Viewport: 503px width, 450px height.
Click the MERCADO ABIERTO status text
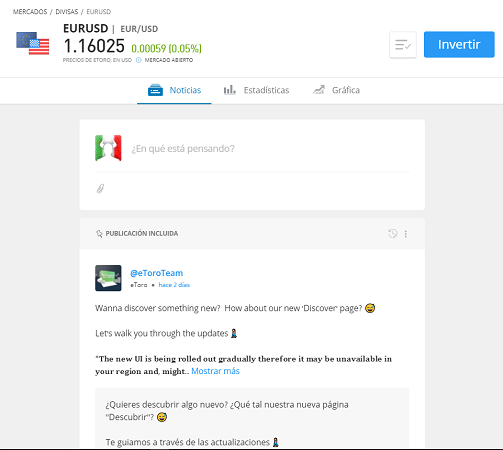[x=169, y=60]
